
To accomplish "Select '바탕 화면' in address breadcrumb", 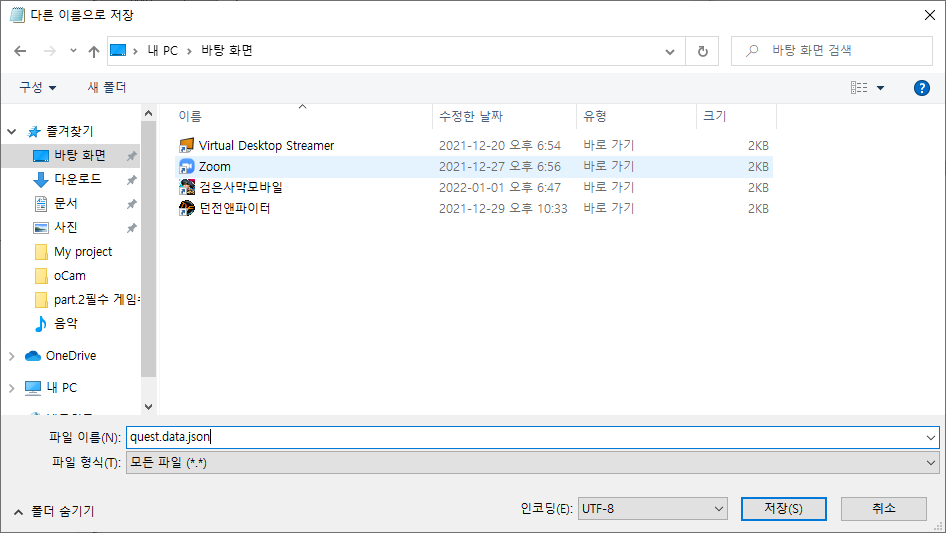I will tap(227, 50).
